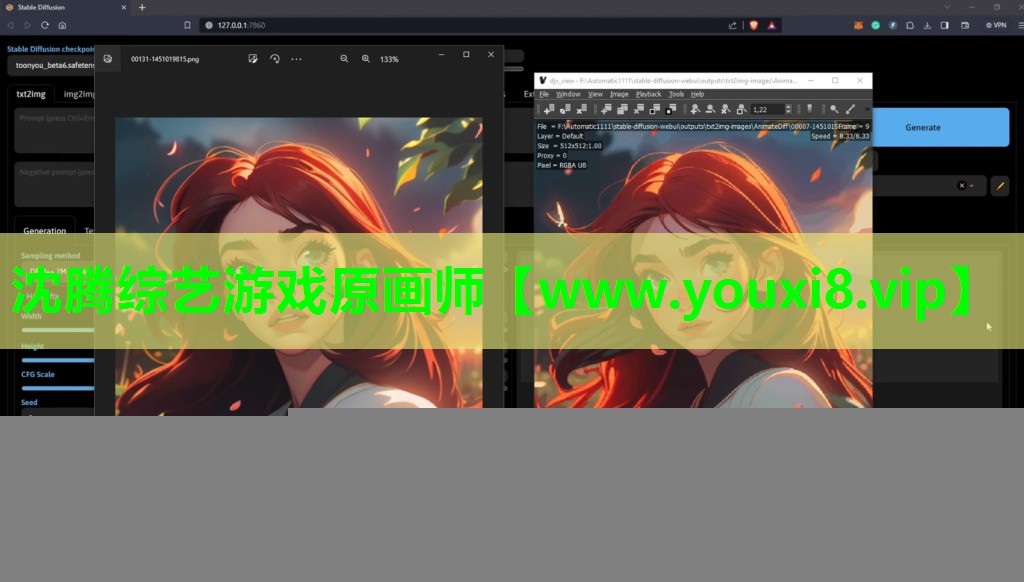The image size is (1024, 582).
Task: Zoom out in the Photos viewer
Action: point(344,59)
